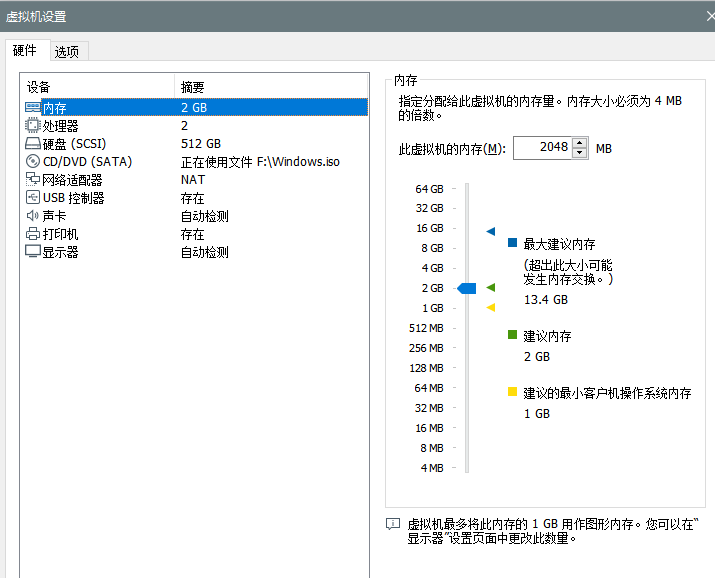Image resolution: width=715 pixels, height=578 pixels.
Task: Click the 显示器 monitor icon
Action: (33, 251)
